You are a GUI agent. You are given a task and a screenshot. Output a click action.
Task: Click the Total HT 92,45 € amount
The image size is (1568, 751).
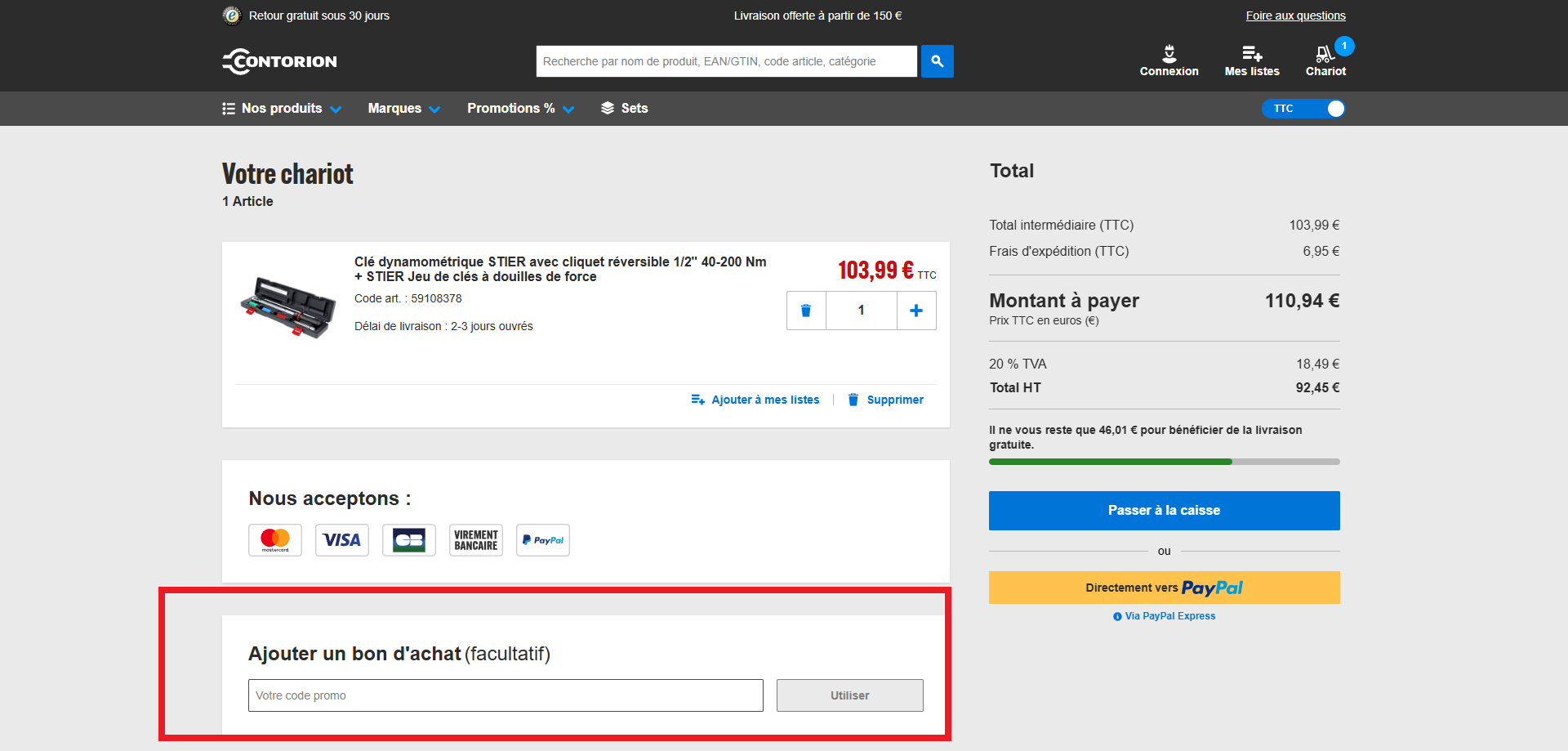1318,387
